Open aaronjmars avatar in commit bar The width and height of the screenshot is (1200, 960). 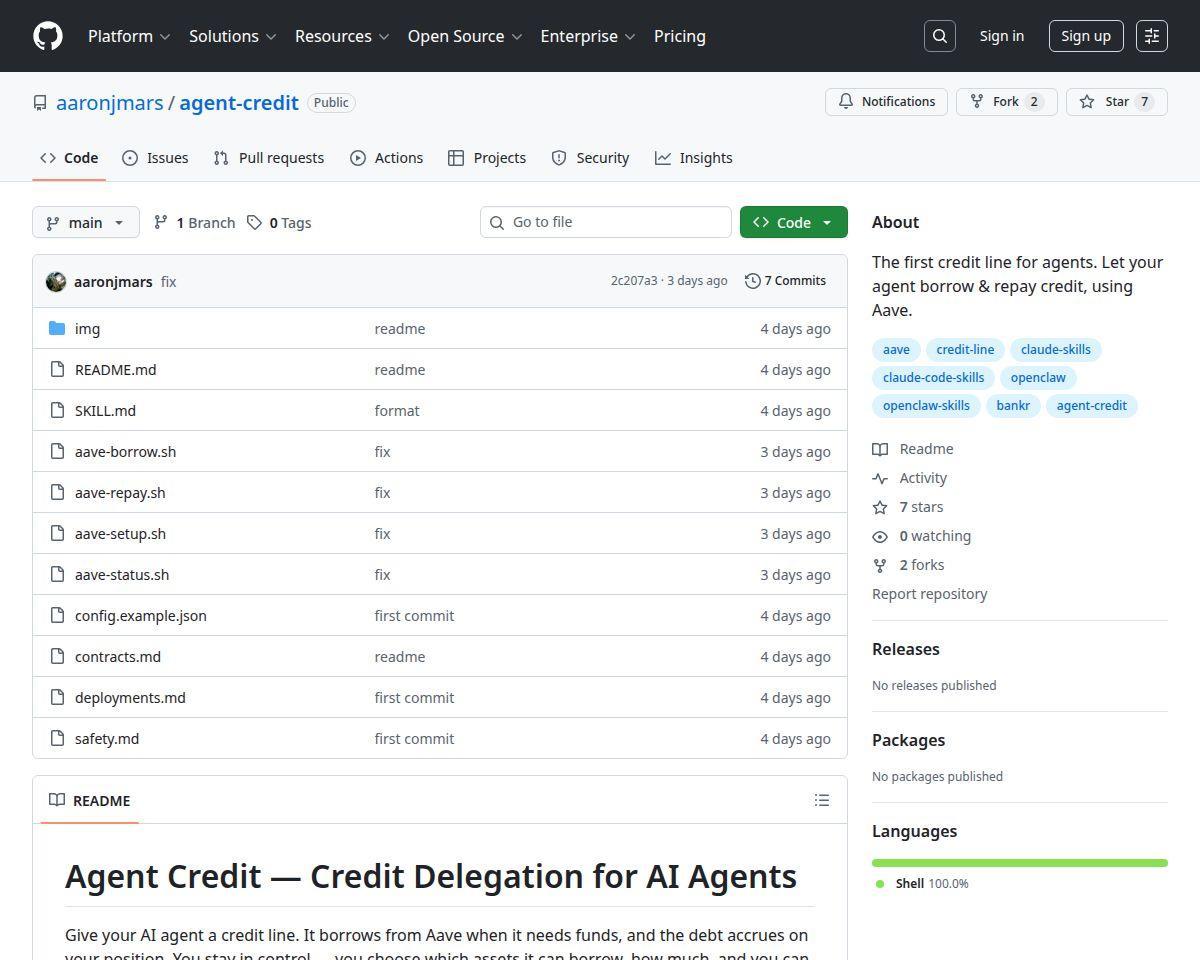pyautogui.click(x=56, y=282)
